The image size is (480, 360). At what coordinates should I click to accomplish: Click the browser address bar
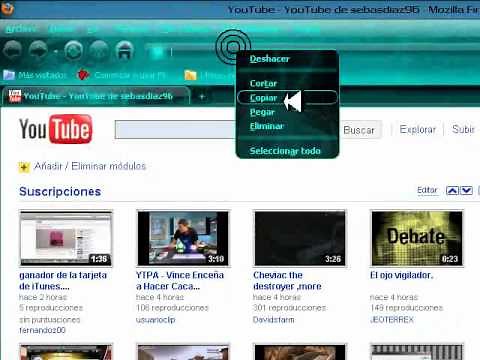(193, 52)
